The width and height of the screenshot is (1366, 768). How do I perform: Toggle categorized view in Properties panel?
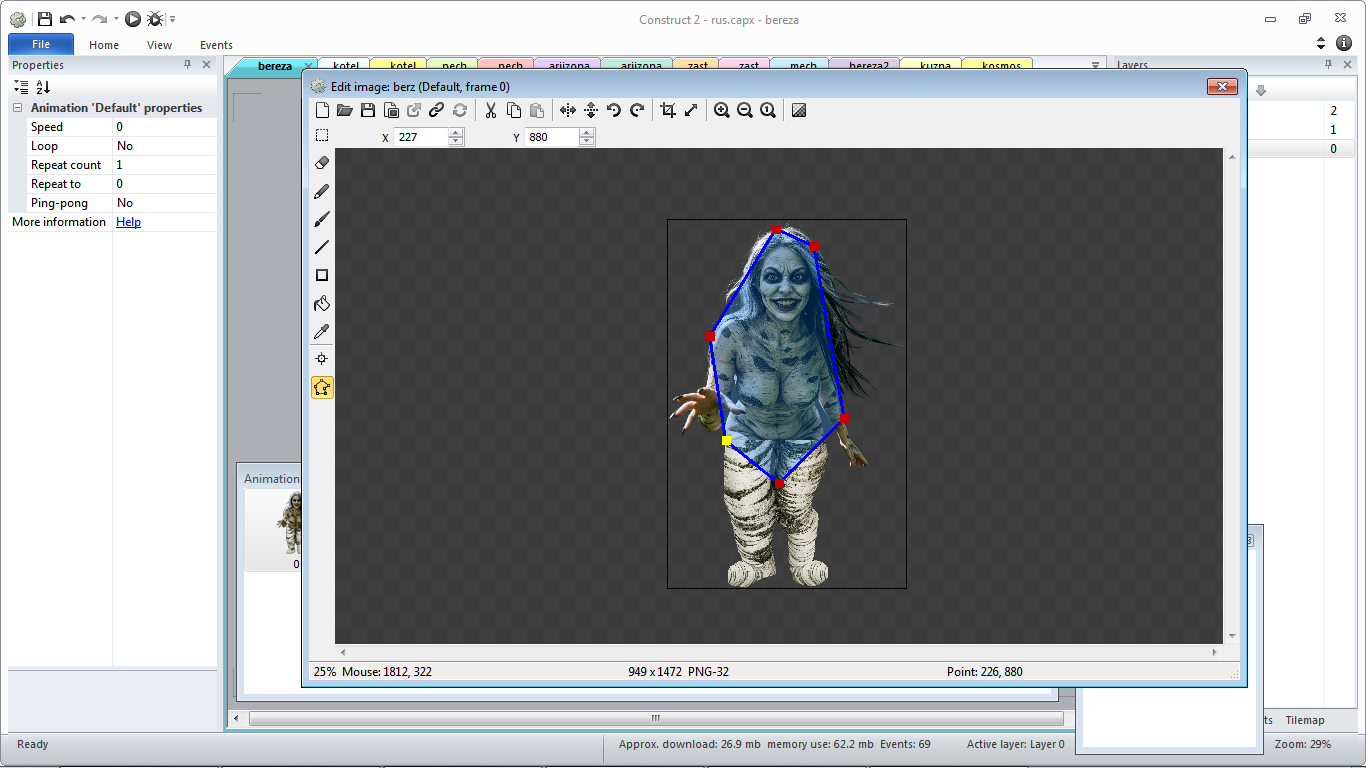point(21,87)
